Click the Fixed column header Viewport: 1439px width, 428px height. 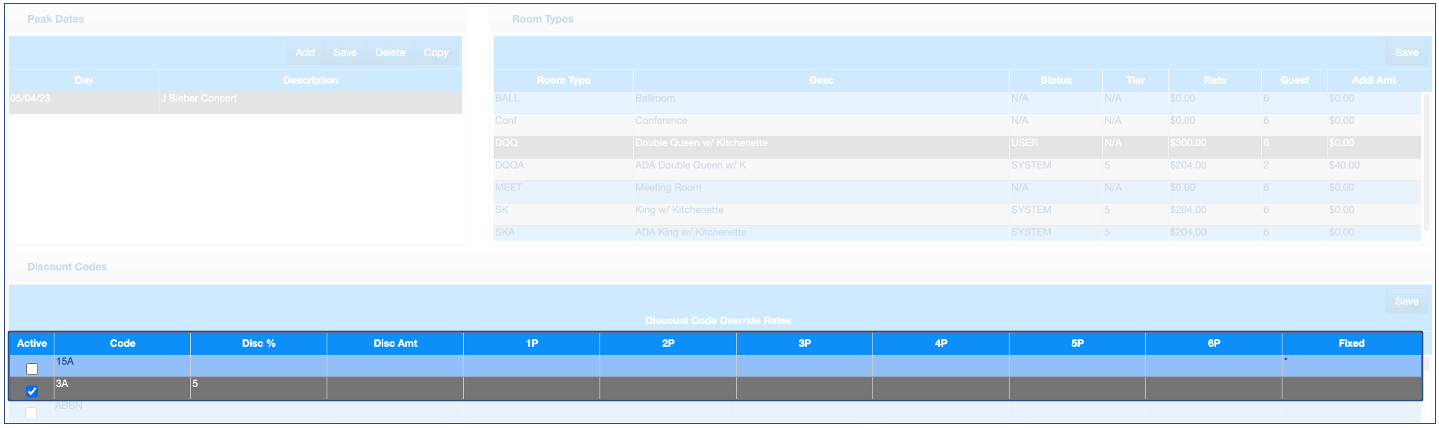[1351, 343]
